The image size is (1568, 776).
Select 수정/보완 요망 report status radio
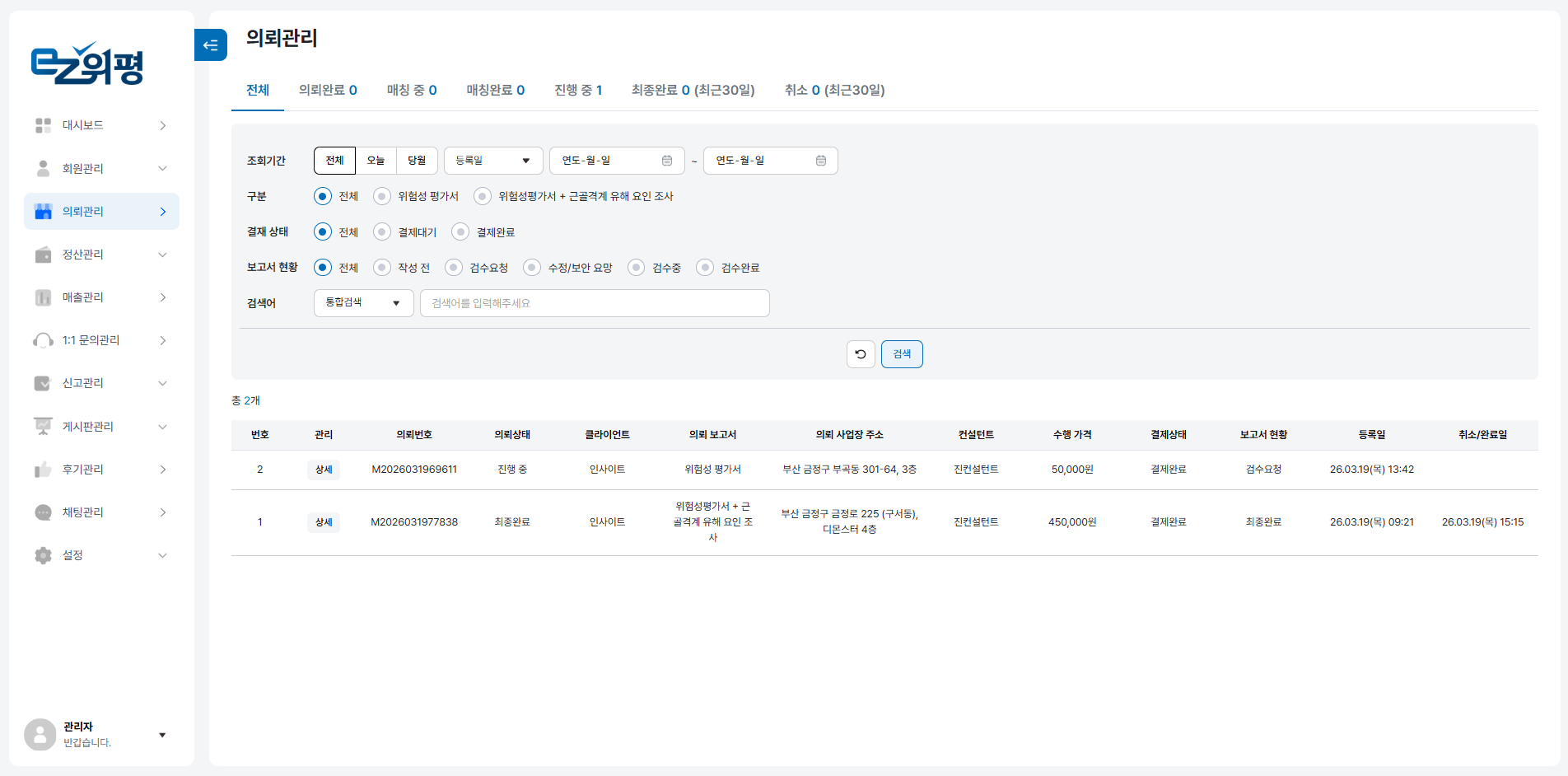coord(532,268)
